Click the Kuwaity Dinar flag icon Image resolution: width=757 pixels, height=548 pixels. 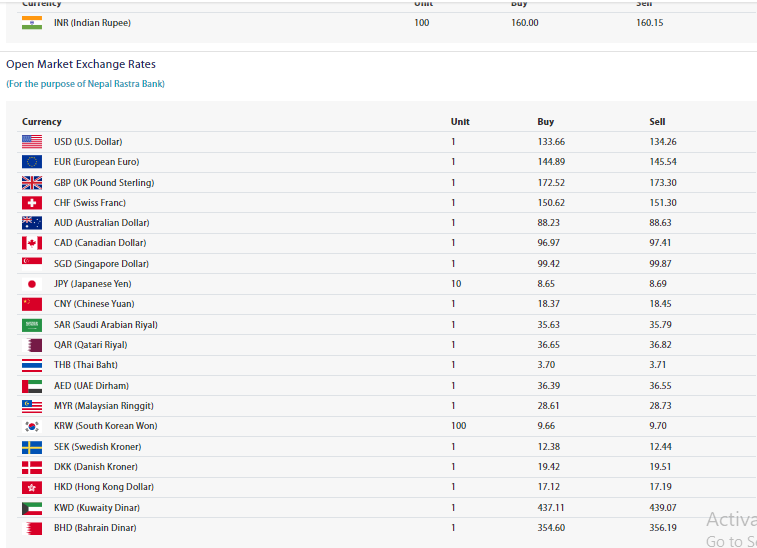32,508
